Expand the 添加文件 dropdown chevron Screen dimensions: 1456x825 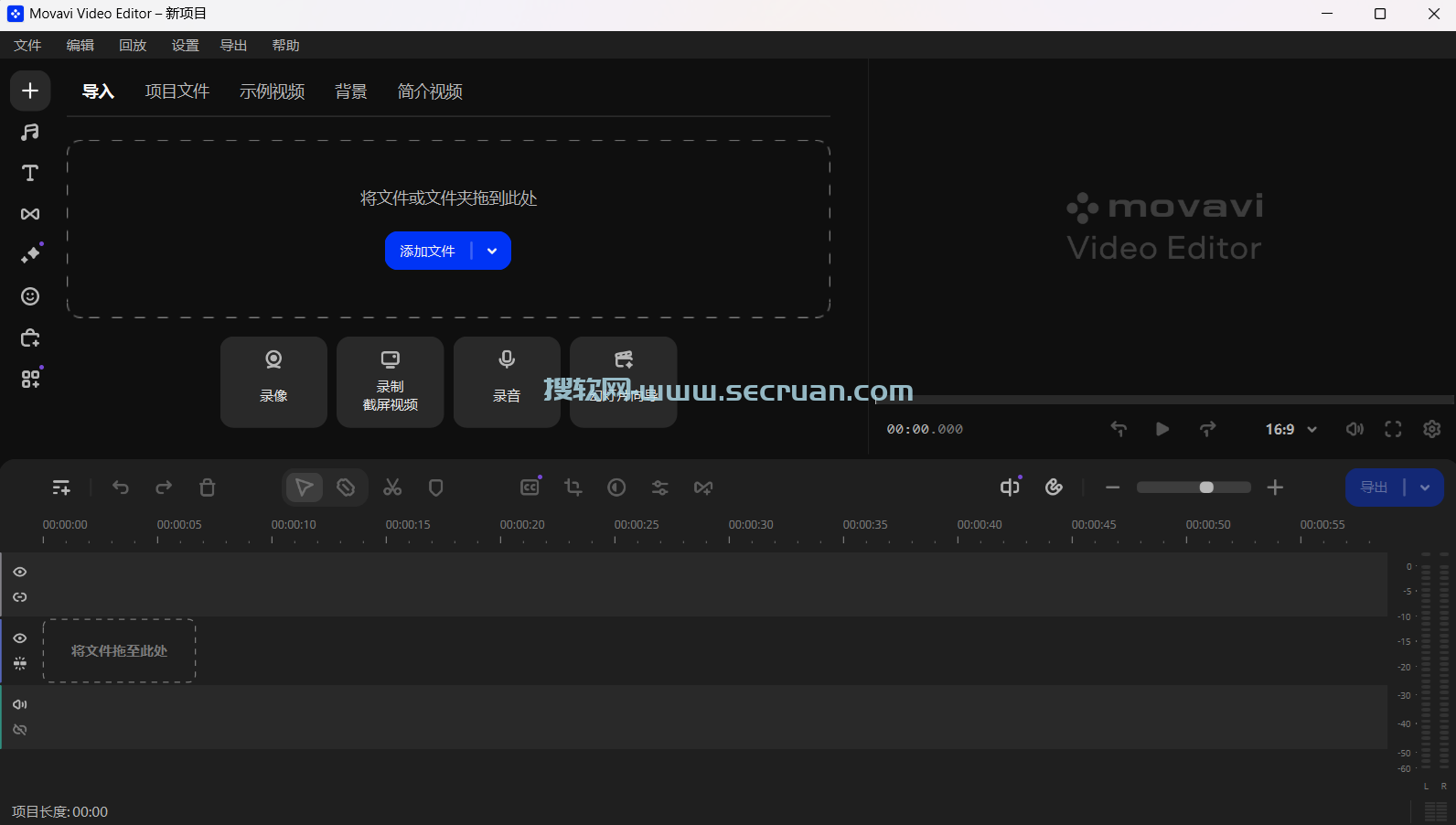pyautogui.click(x=492, y=251)
